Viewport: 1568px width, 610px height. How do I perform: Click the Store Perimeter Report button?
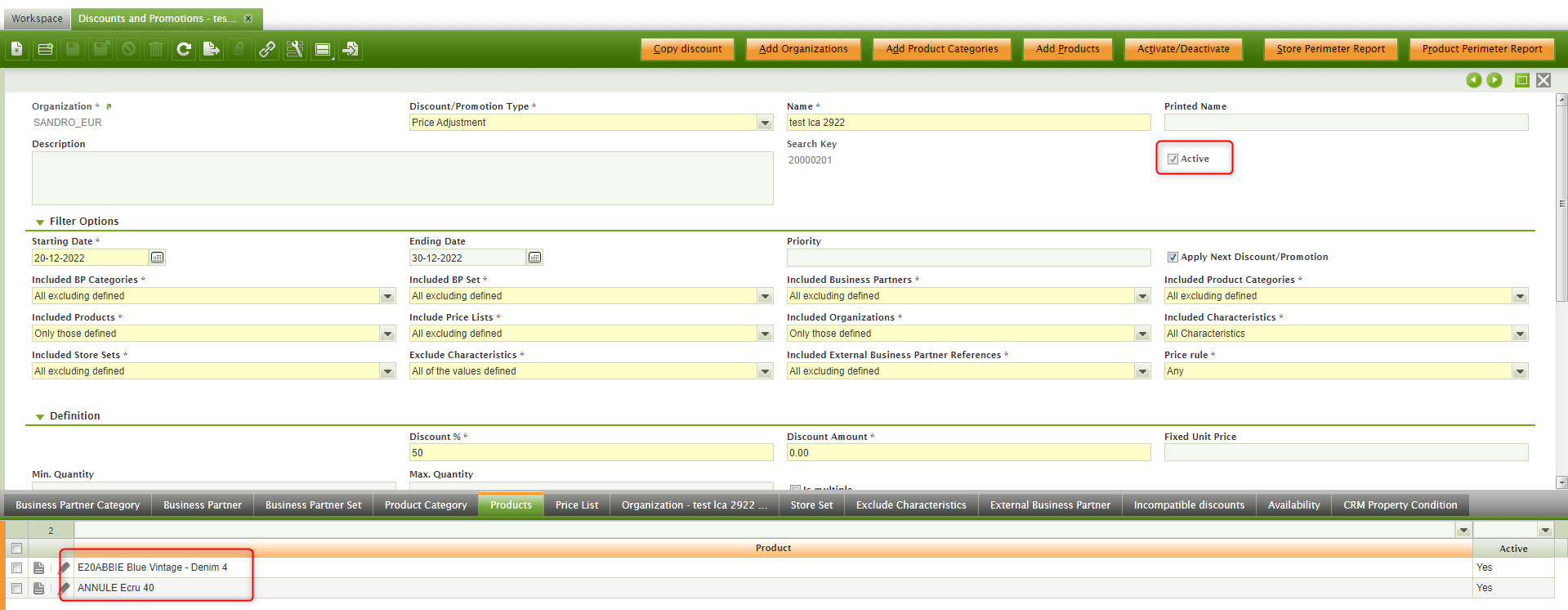(1330, 49)
